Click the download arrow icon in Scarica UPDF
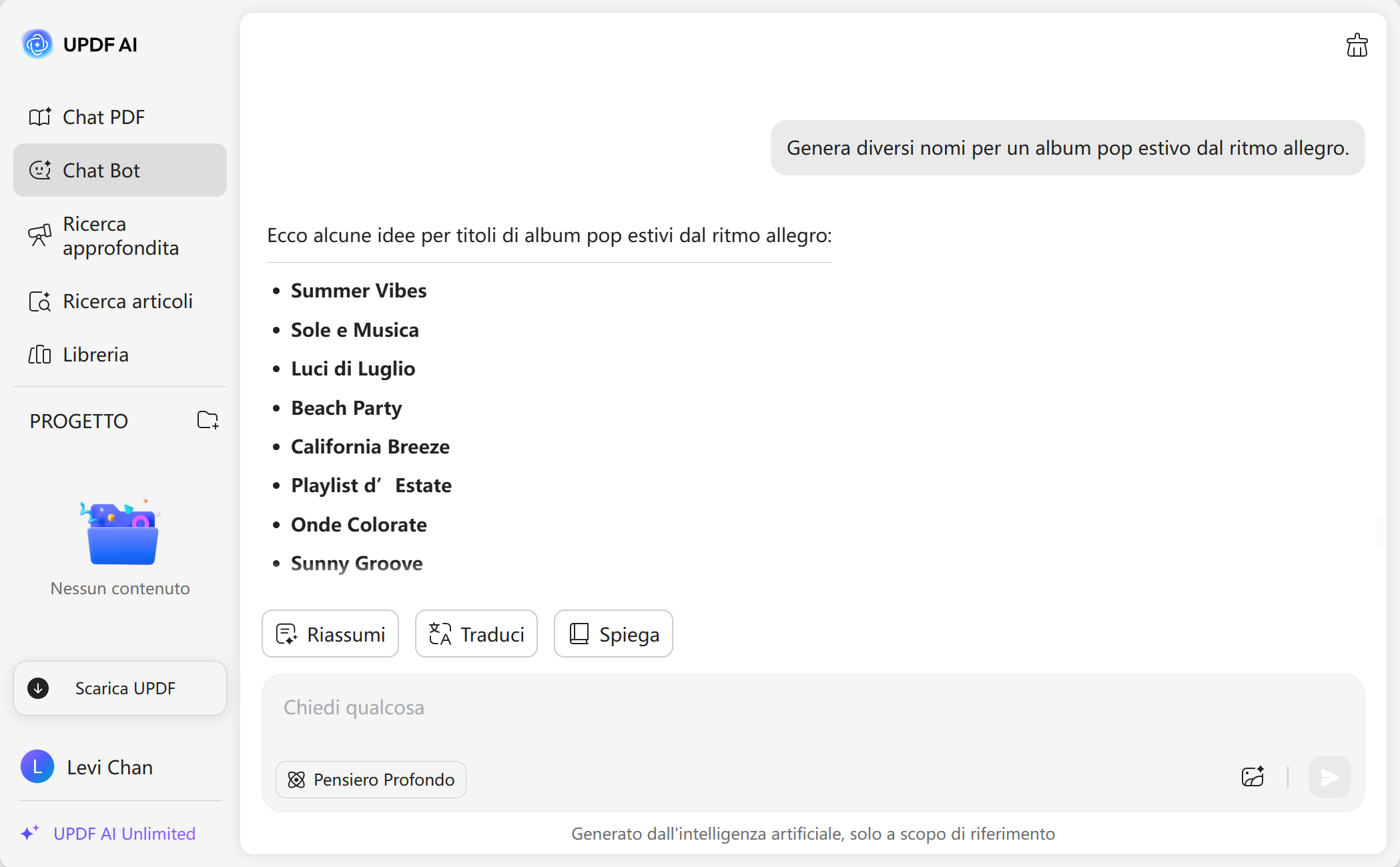This screenshot has height=867, width=1400. click(x=39, y=688)
